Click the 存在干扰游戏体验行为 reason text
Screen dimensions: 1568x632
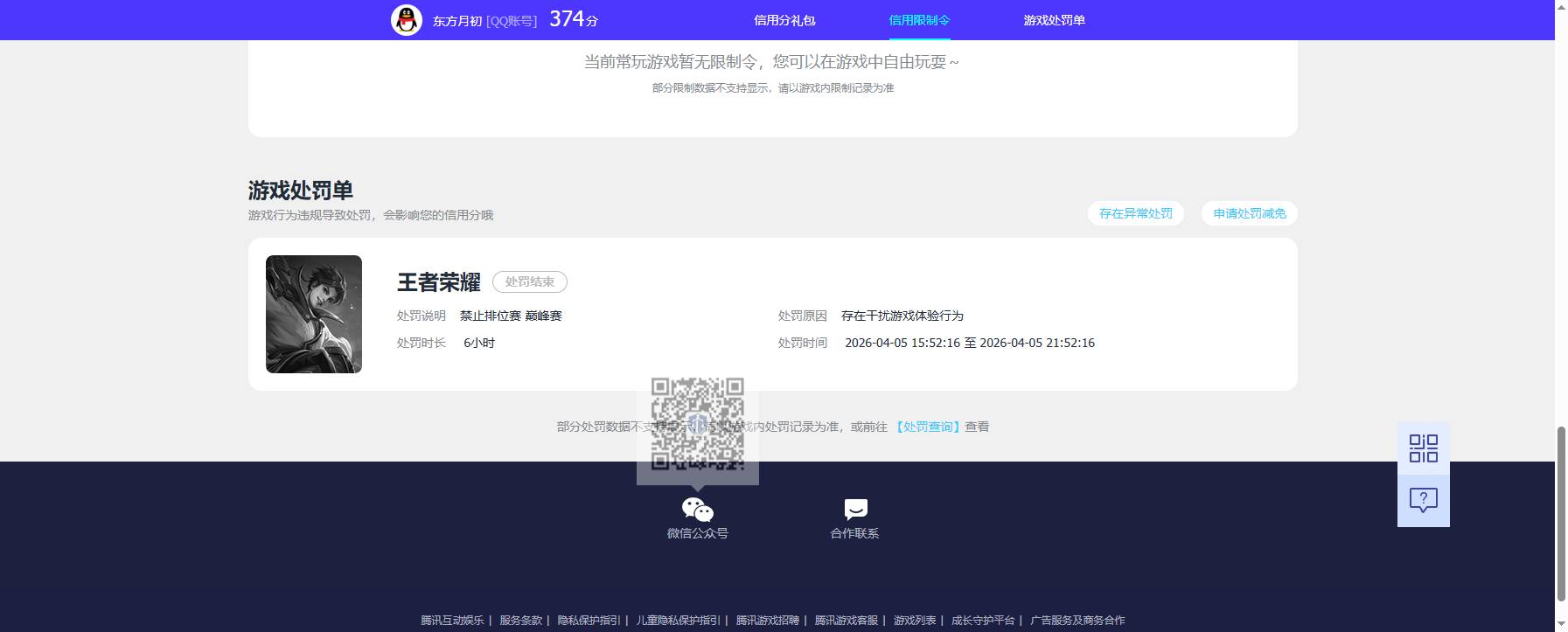pyautogui.click(x=902, y=316)
